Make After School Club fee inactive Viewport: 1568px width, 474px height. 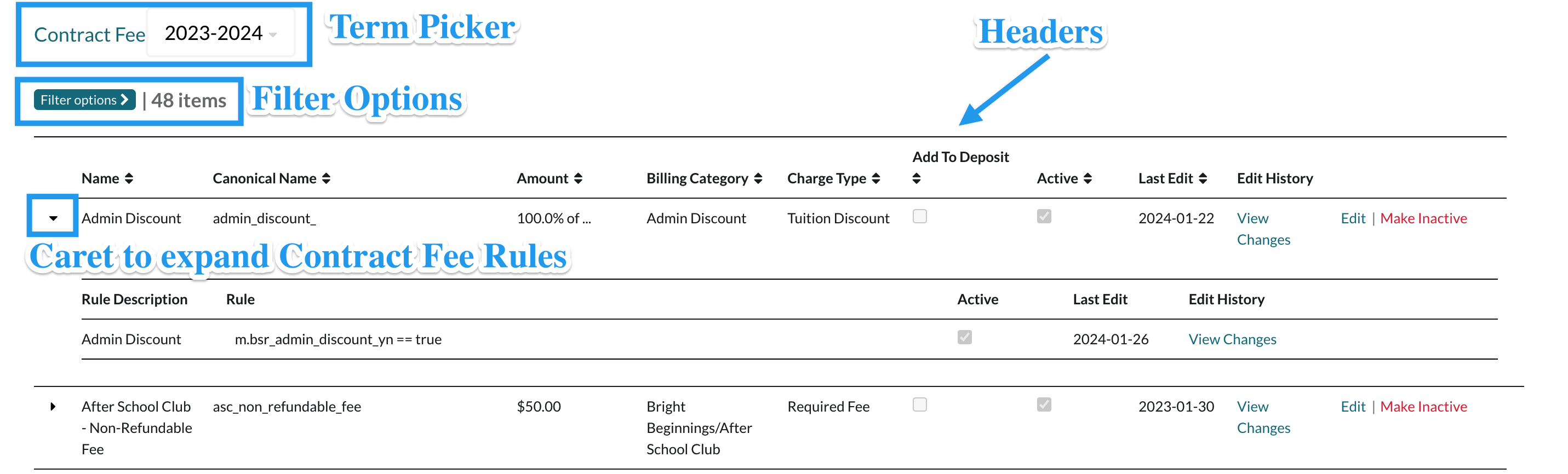[x=1423, y=407]
